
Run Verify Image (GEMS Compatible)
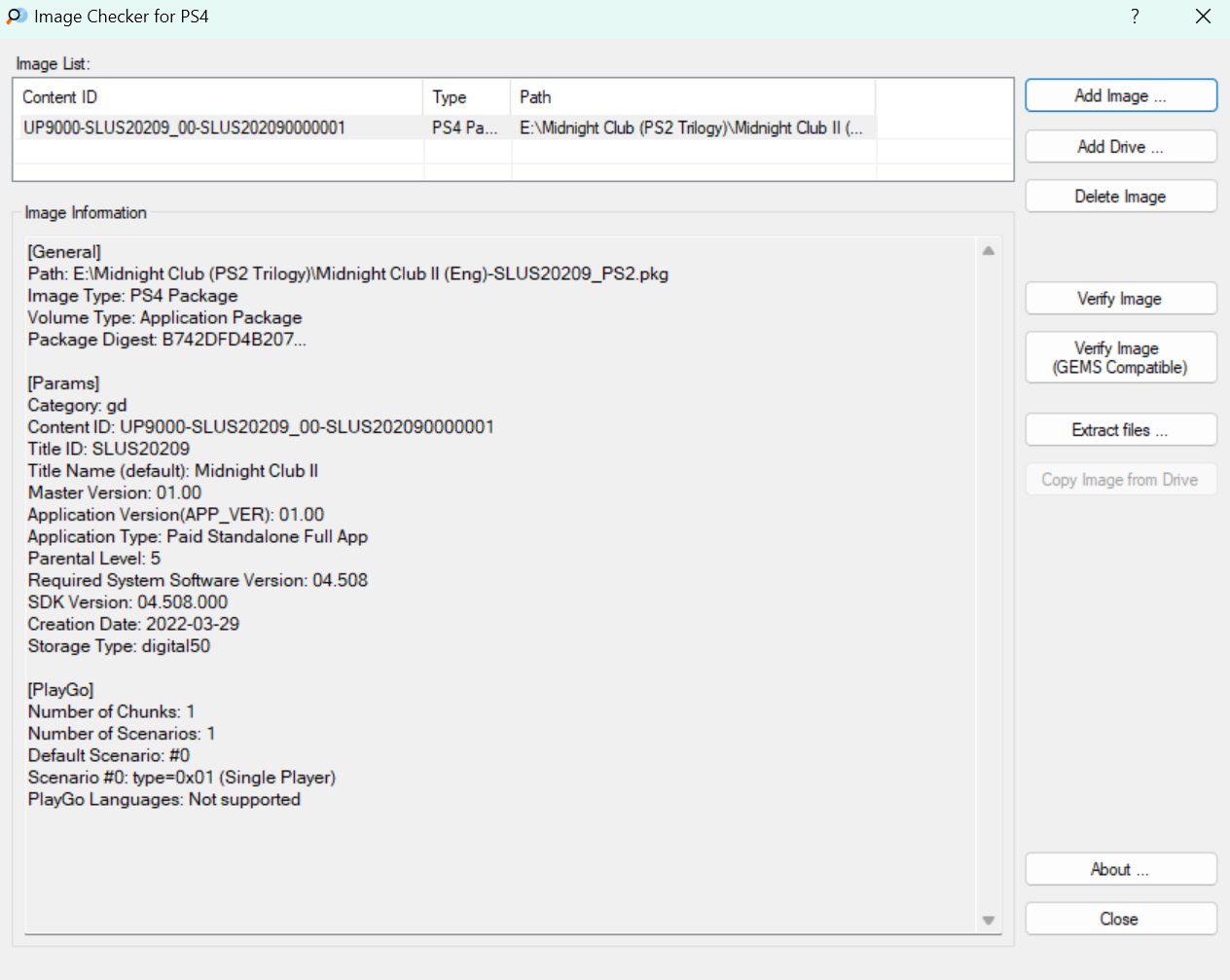(x=1120, y=357)
